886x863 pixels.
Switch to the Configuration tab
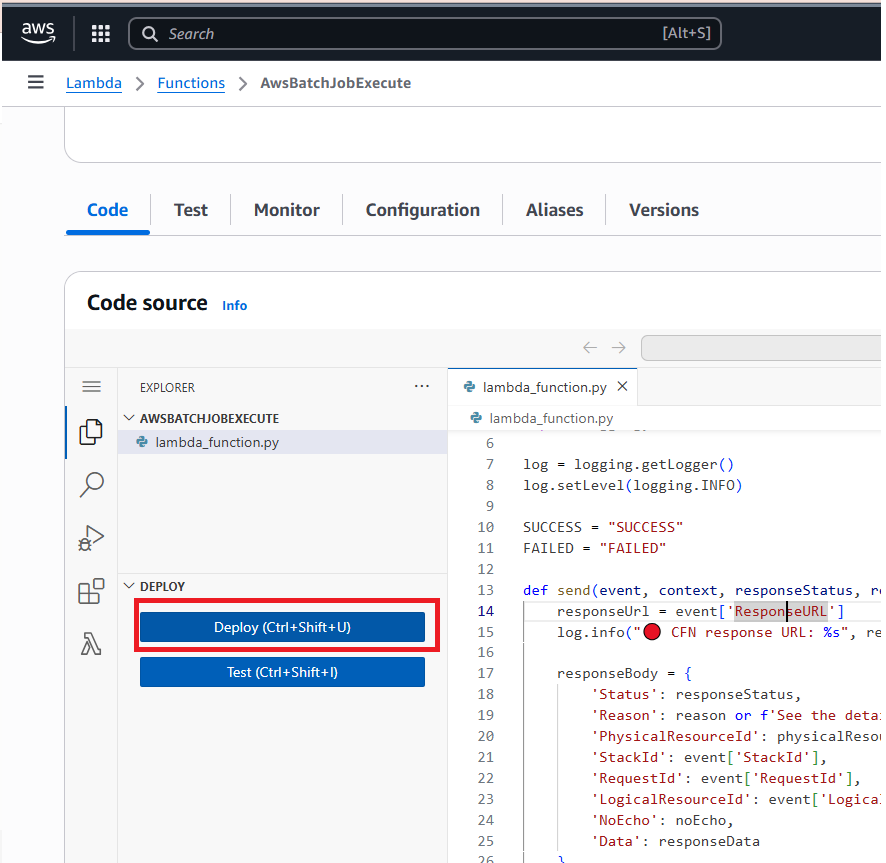point(422,210)
